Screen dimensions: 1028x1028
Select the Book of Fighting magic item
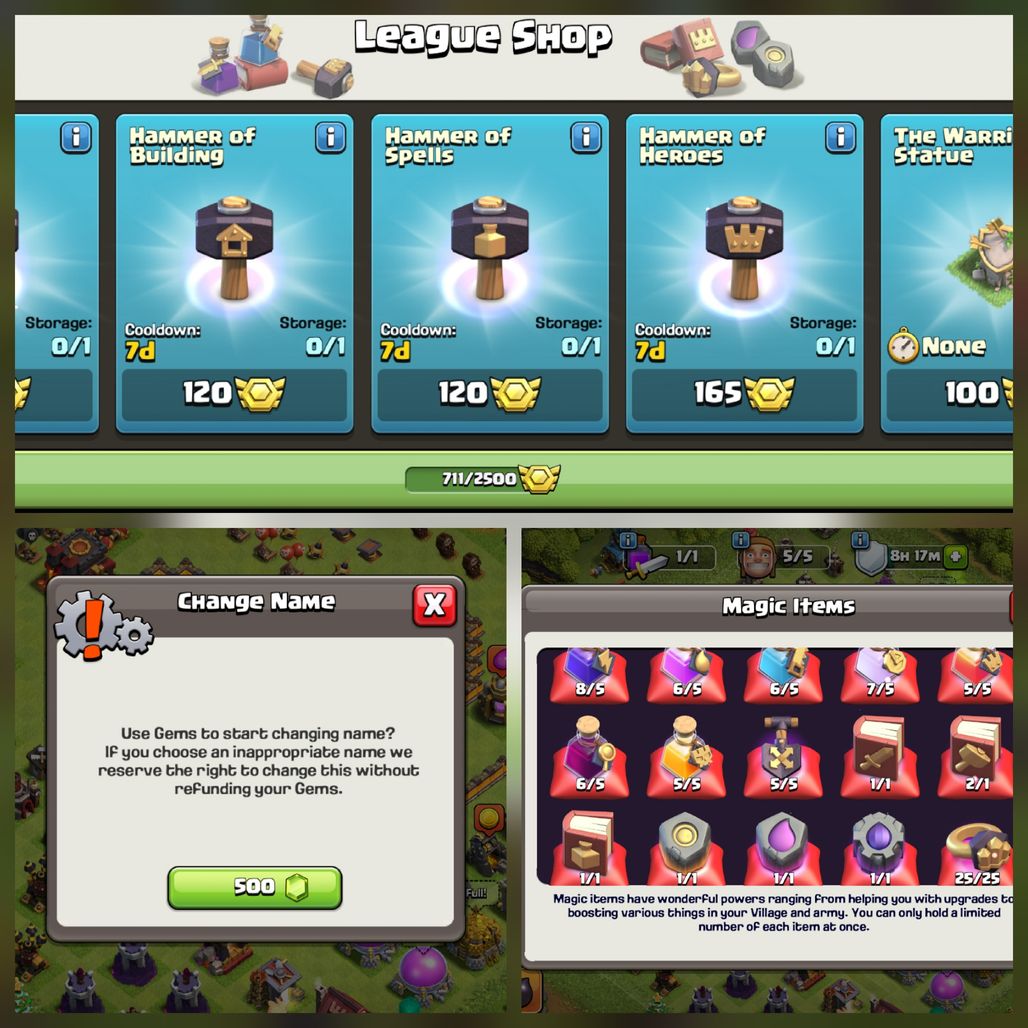[879, 755]
